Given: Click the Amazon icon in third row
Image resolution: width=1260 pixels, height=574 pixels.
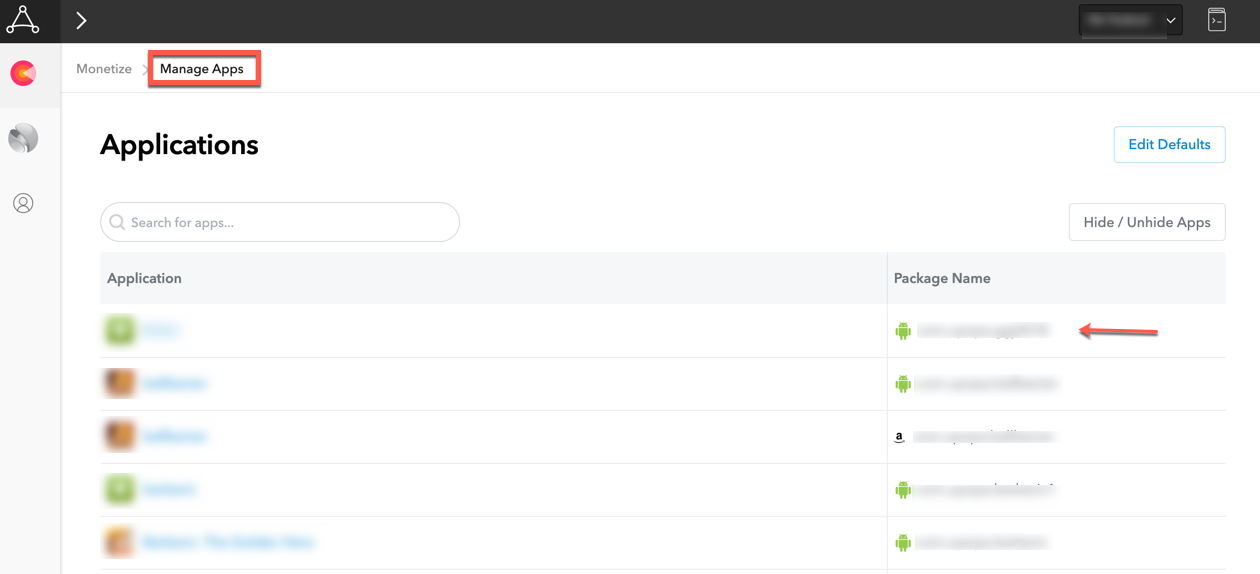Looking at the screenshot, I should pyautogui.click(x=900, y=437).
